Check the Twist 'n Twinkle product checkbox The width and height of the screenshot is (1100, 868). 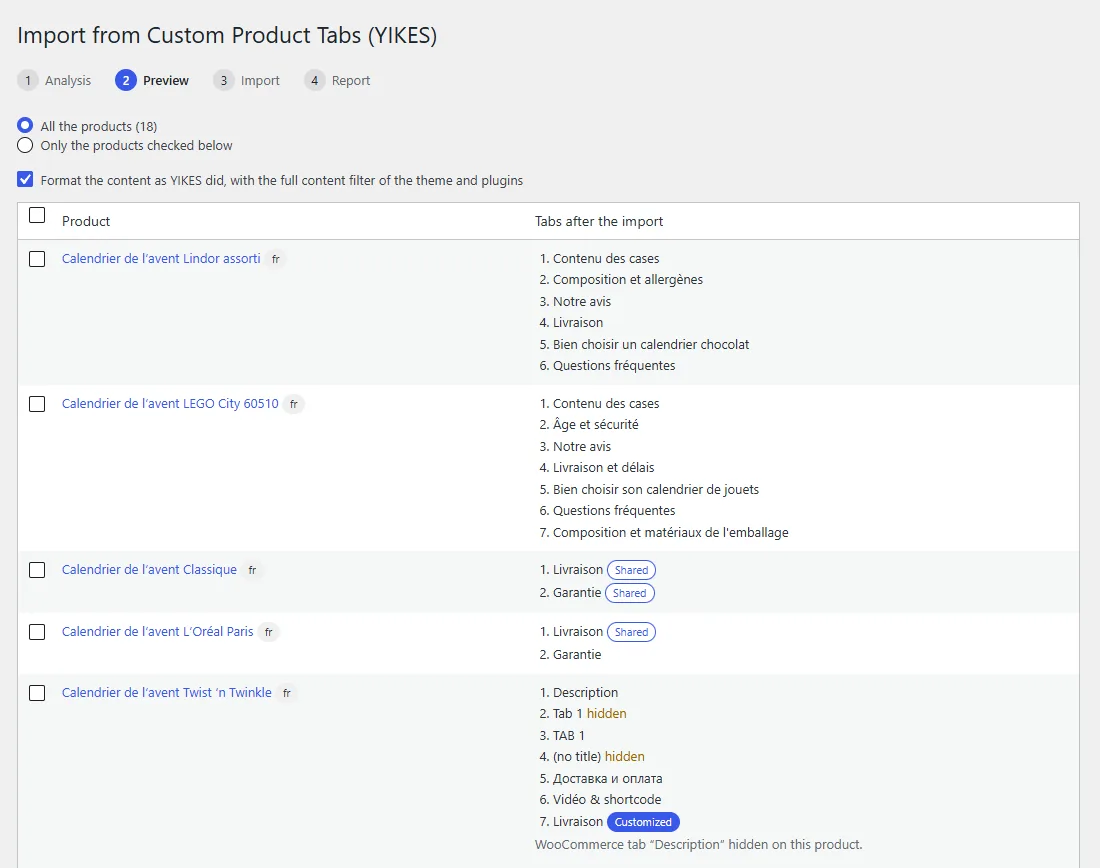pyautogui.click(x=37, y=693)
